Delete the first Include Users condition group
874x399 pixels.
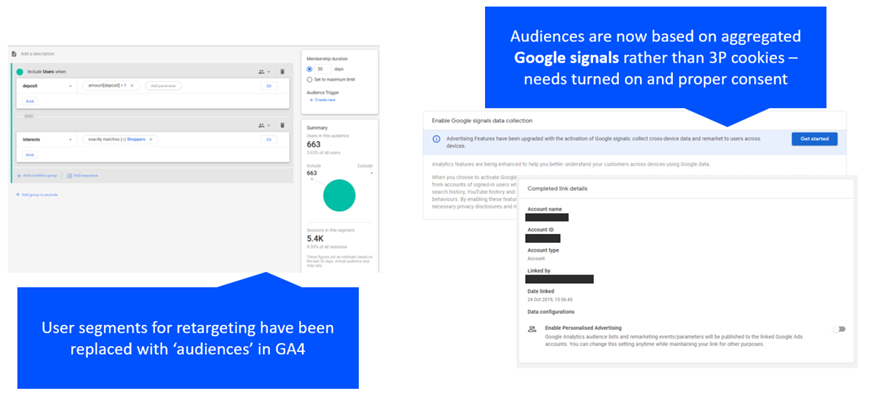click(x=282, y=72)
